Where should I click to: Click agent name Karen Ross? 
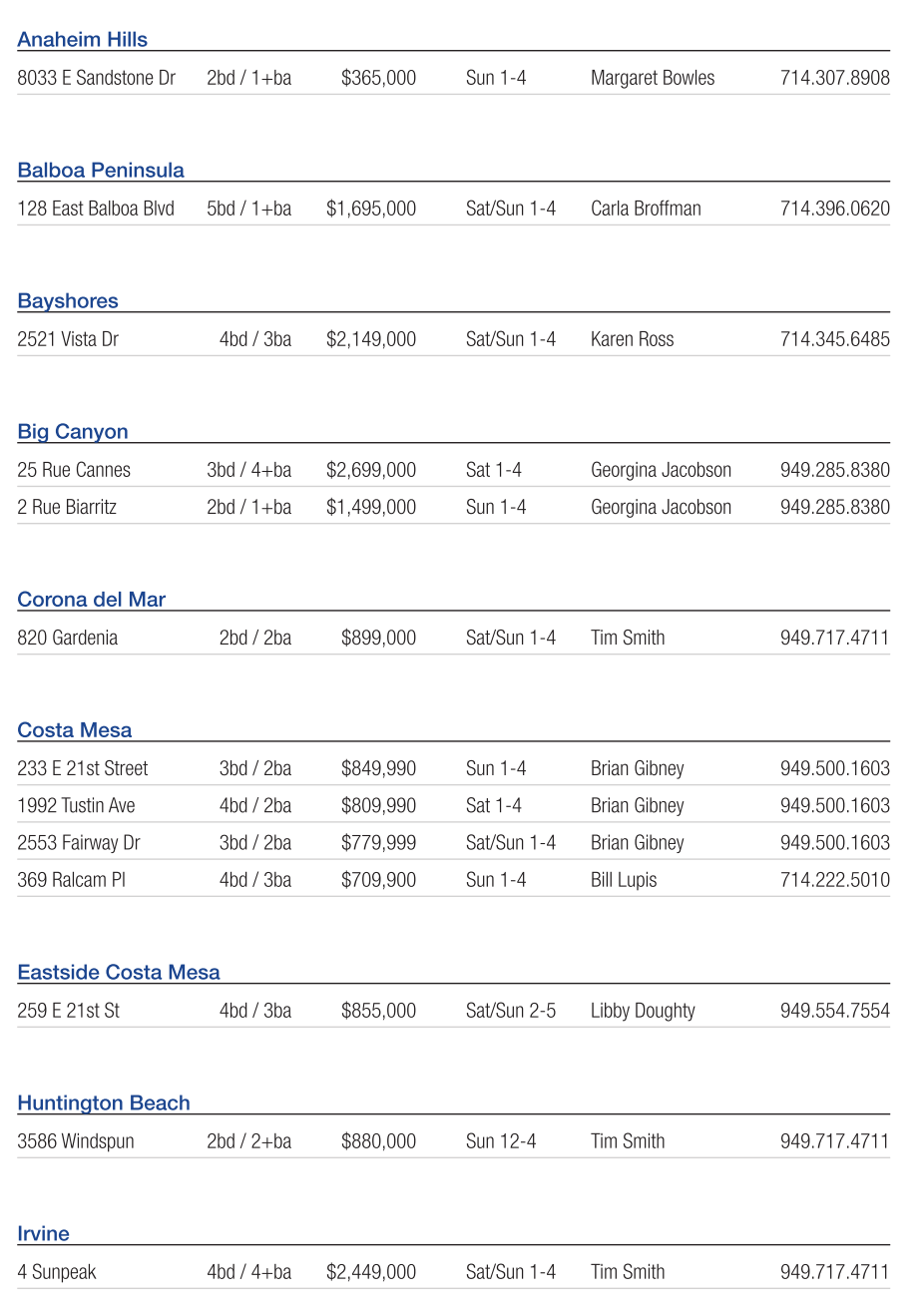632,339
